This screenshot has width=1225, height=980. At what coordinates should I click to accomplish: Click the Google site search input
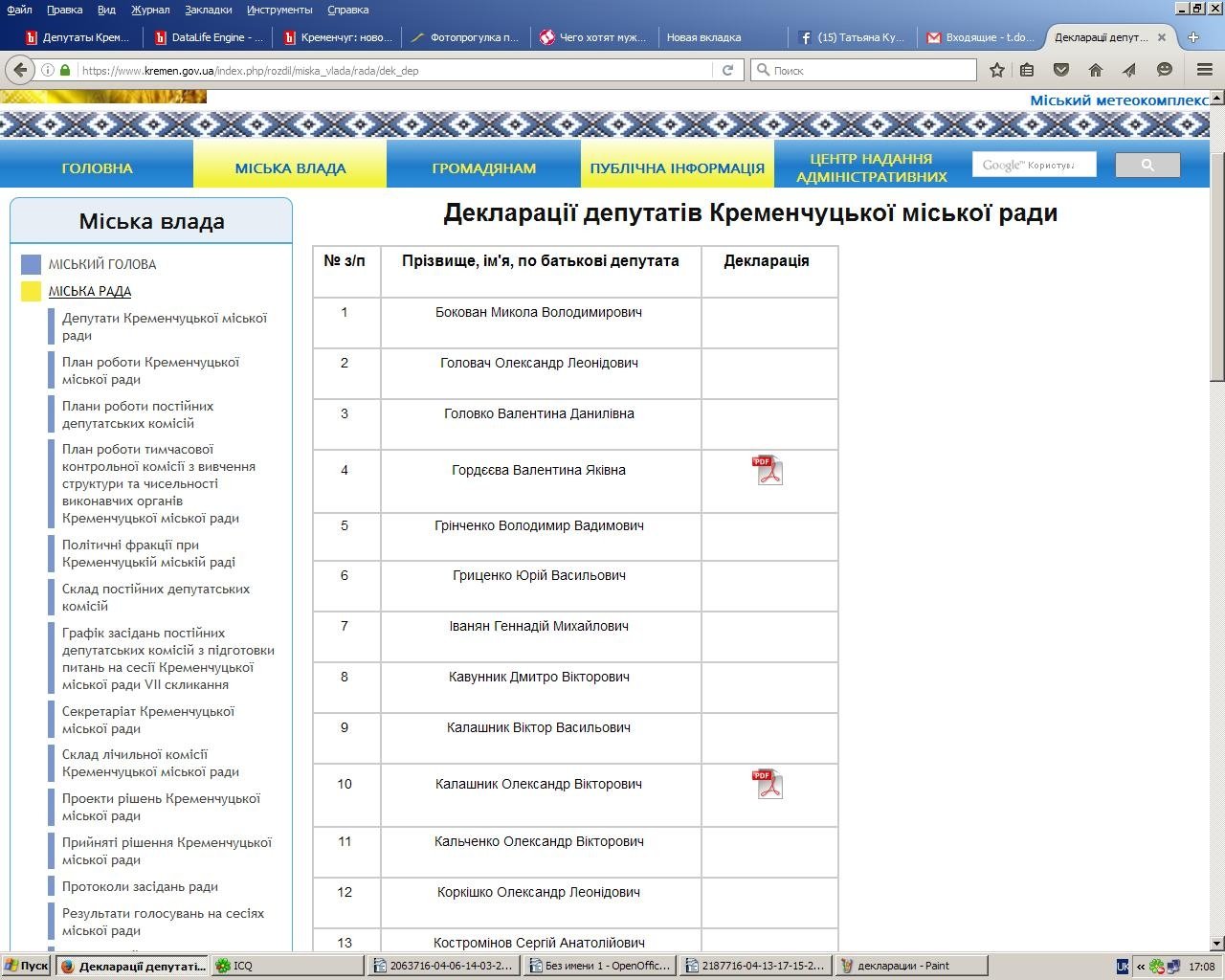click(x=1034, y=165)
